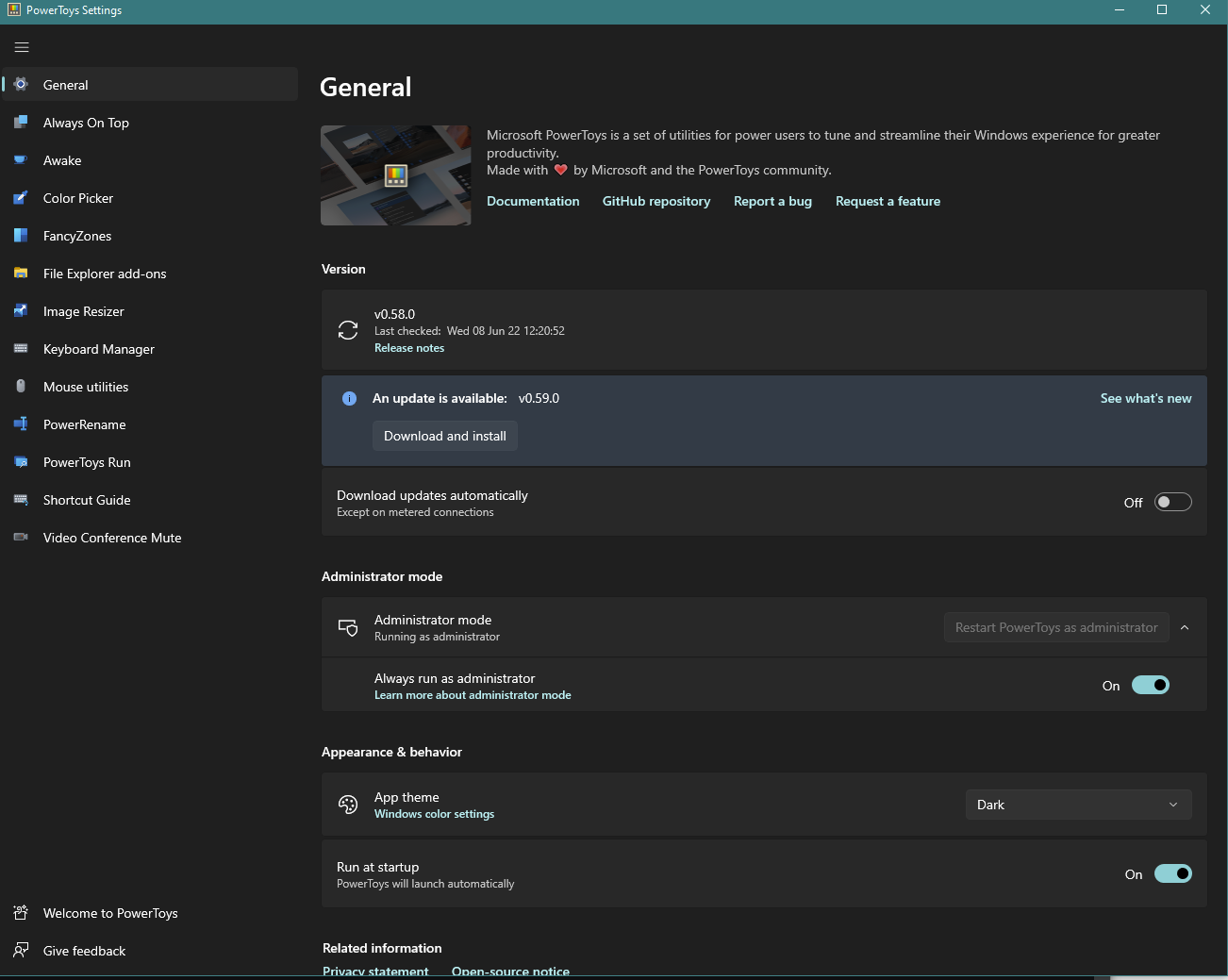1228x980 pixels.
Task: Click the Image Resizer sidebar icon
Action: [21, 311]
